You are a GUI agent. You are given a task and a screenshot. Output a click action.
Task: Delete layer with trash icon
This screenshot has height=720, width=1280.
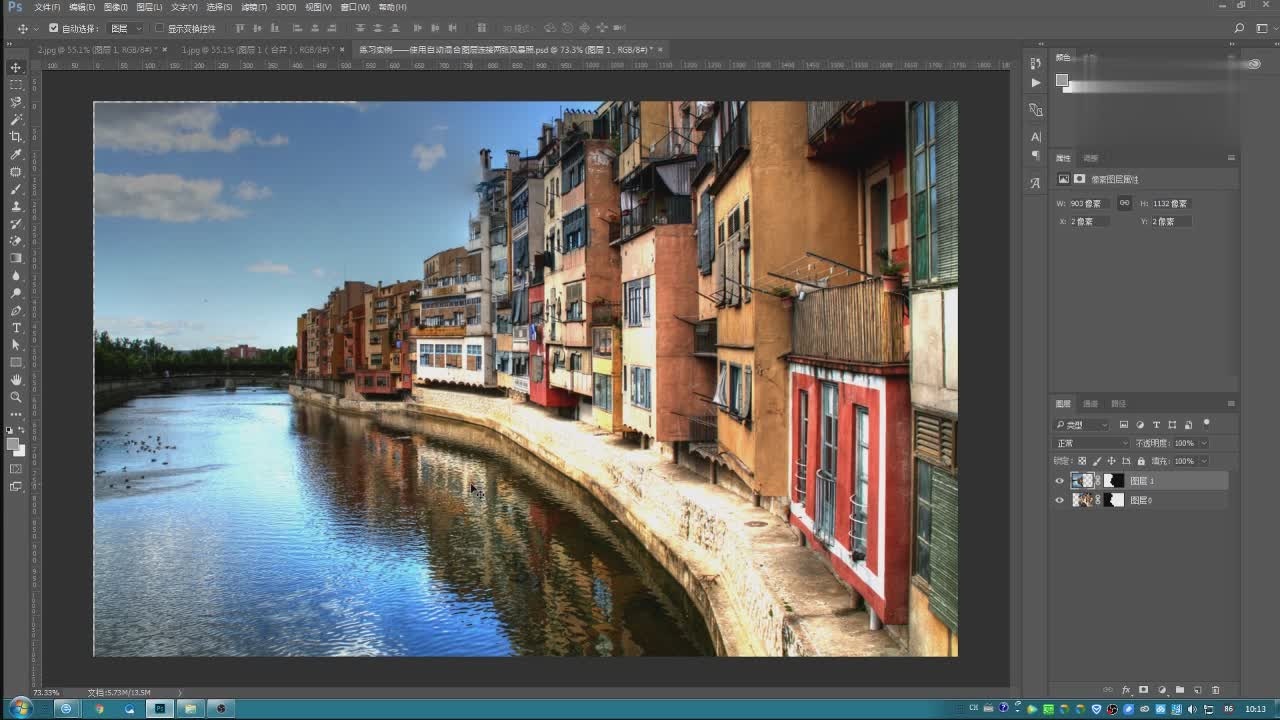click(x=1215, y=690)
